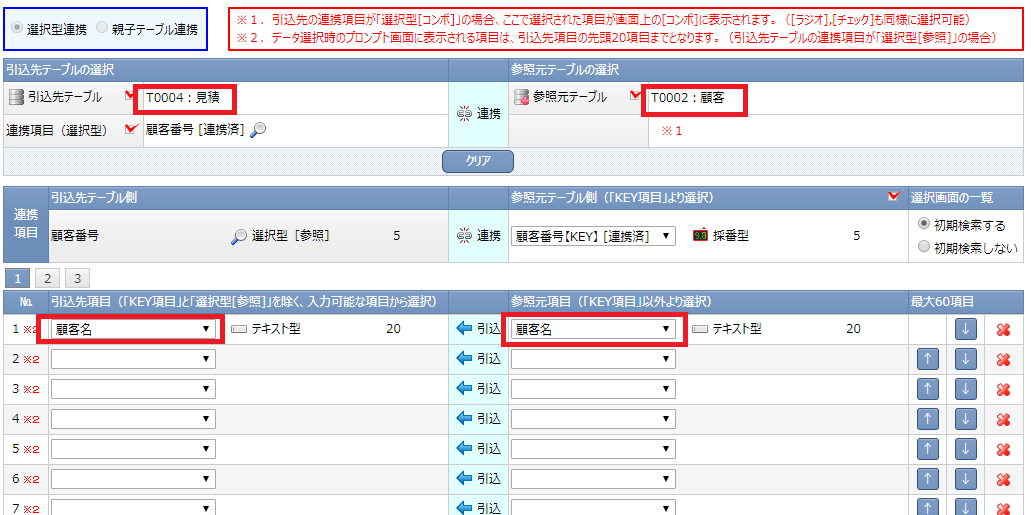Open row 1 引込先項目 顧客名 dropdown
1034x515 pixels.
(x=132, y=329)
